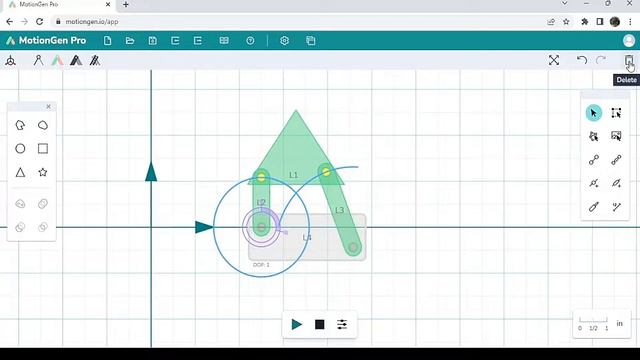Click the user account avatar
640x360 pixels.
(x=629, y=40)
